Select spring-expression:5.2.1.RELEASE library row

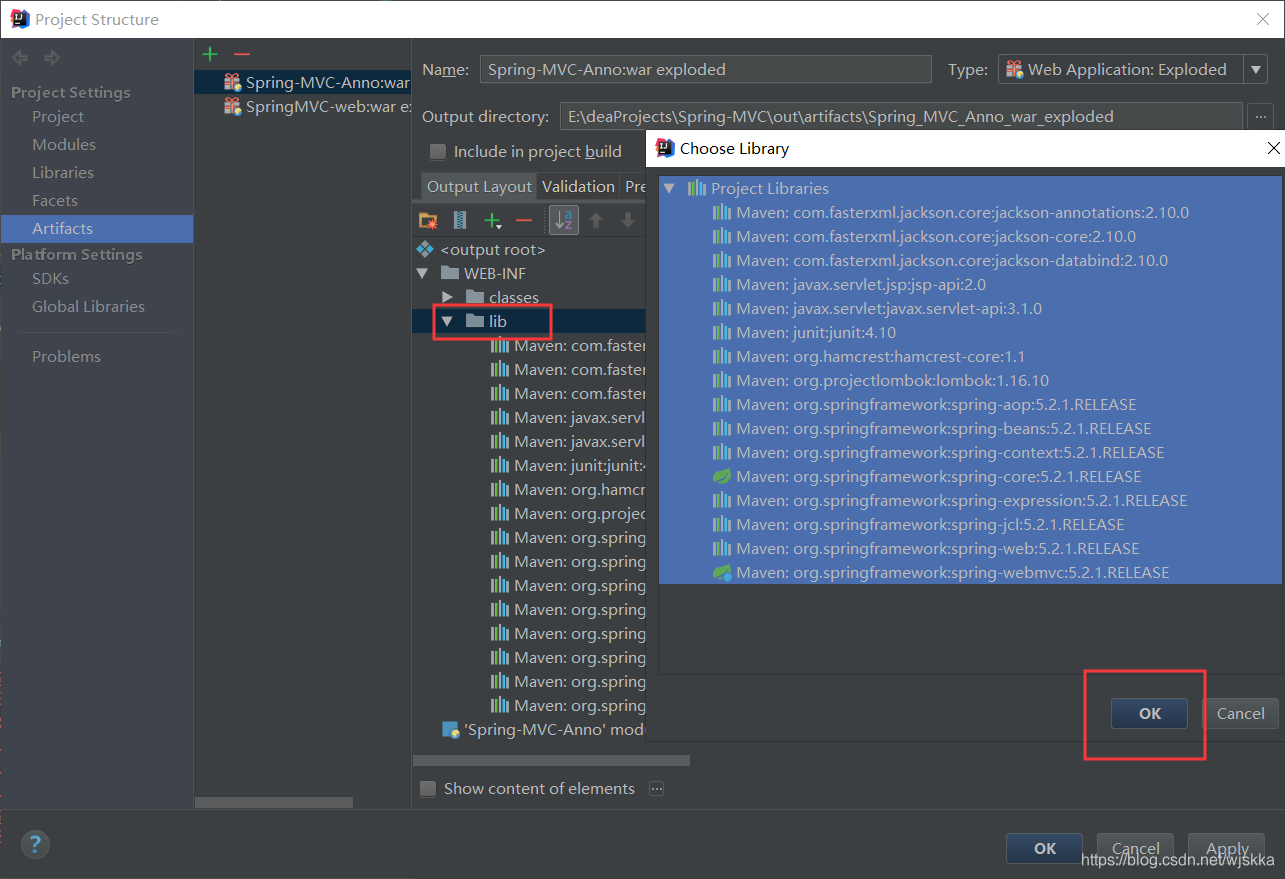coord(970,501)
